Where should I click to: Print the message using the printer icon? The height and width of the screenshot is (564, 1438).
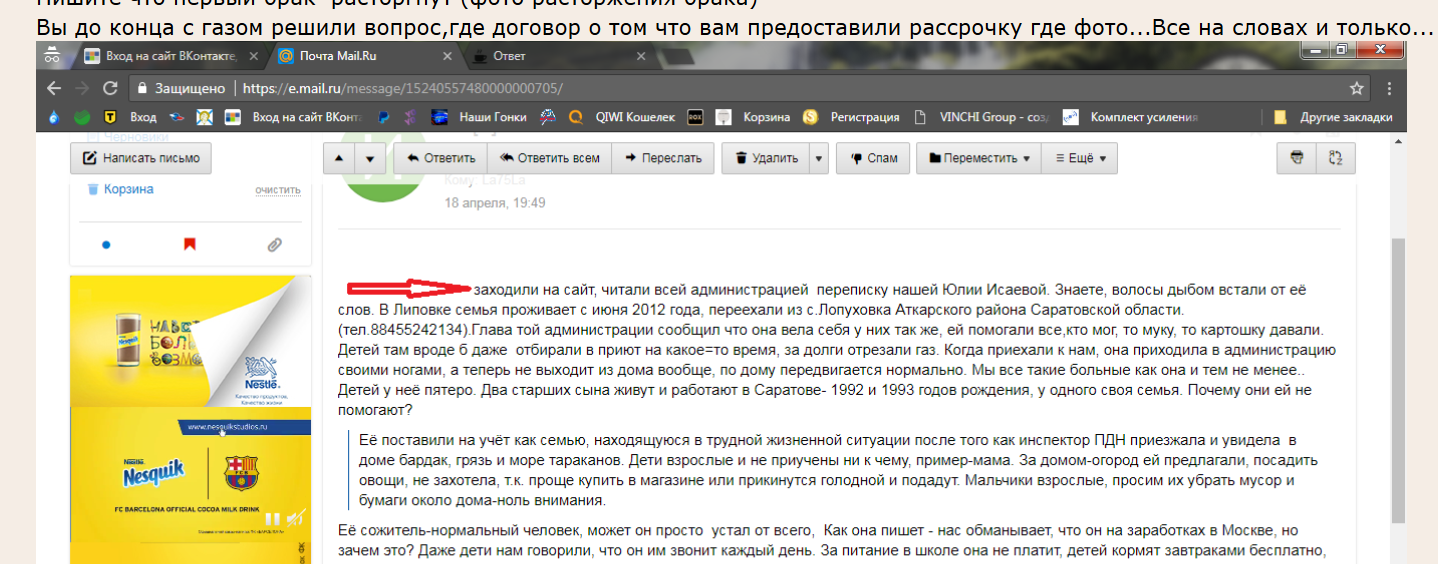click(x=1297, y=158)
